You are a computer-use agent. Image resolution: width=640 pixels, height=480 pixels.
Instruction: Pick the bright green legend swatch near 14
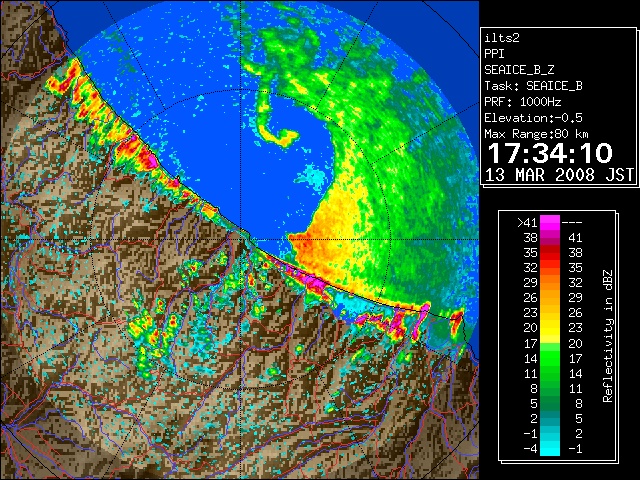pos(550,358)
